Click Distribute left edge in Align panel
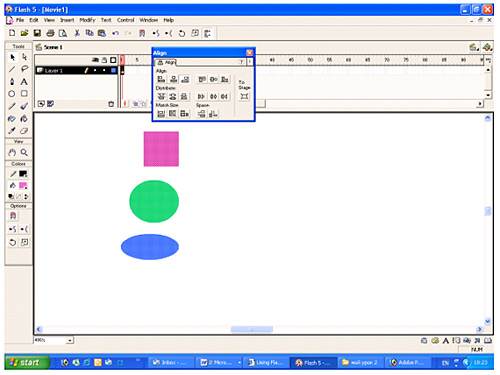 click(x=201, y=96)
